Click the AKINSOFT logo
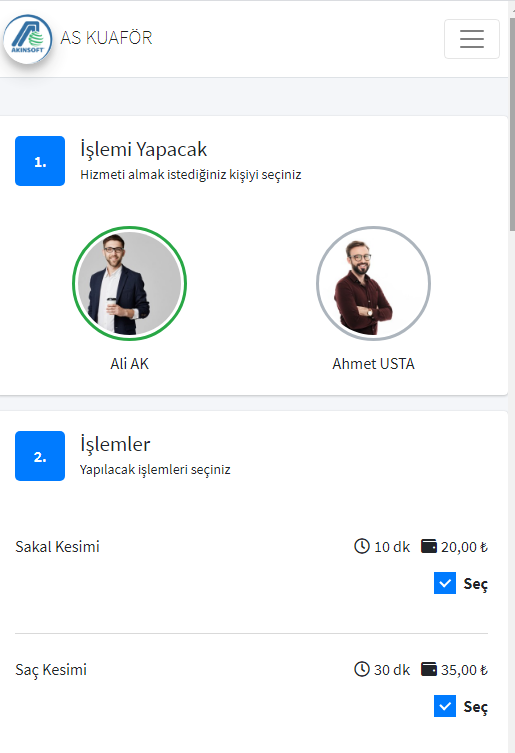Viewport: 515px width, 753px height. tap(28, 39)
